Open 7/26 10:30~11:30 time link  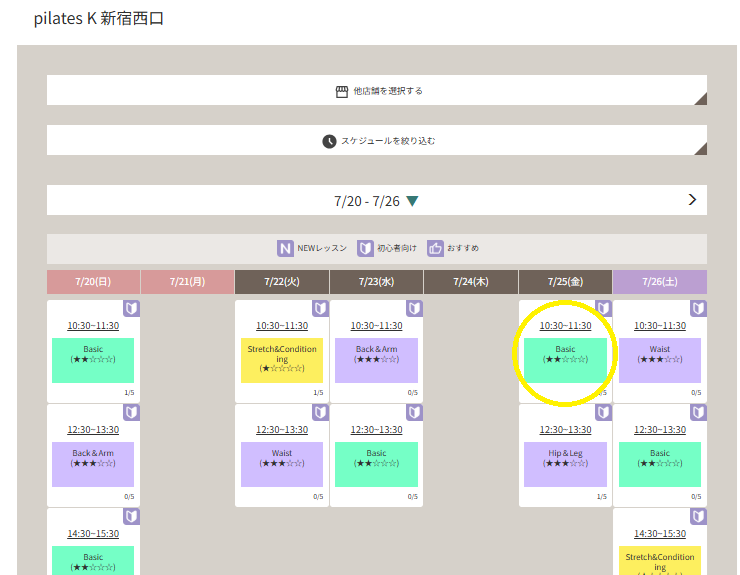[x=660, y=326]
